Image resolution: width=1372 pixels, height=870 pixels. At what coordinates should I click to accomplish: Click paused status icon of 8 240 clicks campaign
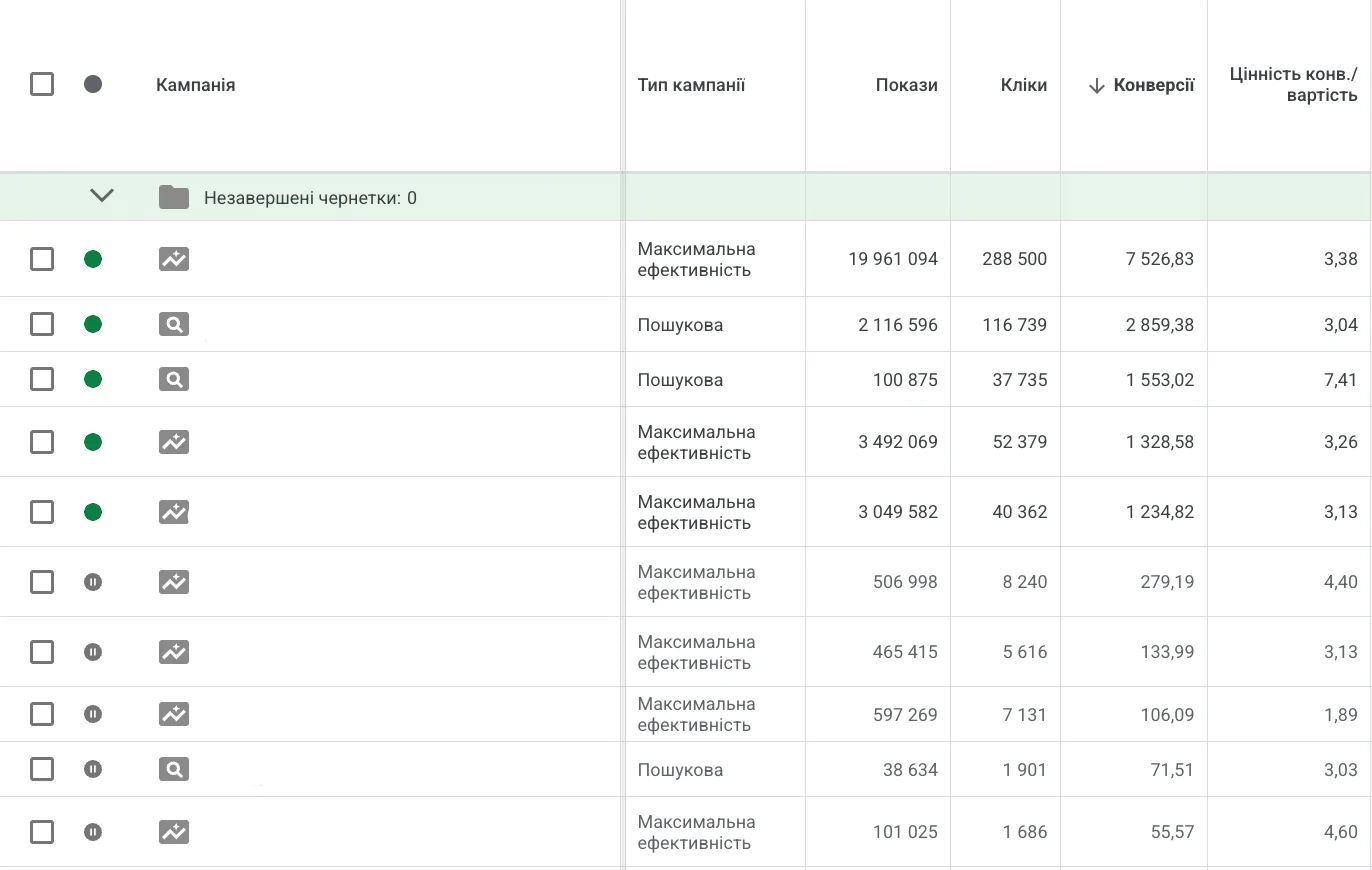tap(93, 581)
